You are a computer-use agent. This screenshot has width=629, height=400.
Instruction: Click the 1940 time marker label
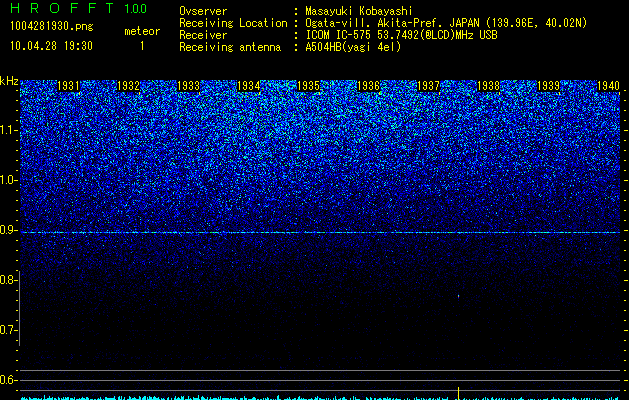[x=609, y=86]
